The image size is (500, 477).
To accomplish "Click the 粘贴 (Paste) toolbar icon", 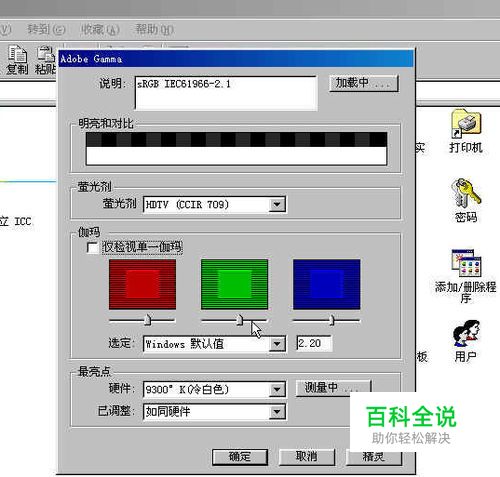I will coord(45,59).
